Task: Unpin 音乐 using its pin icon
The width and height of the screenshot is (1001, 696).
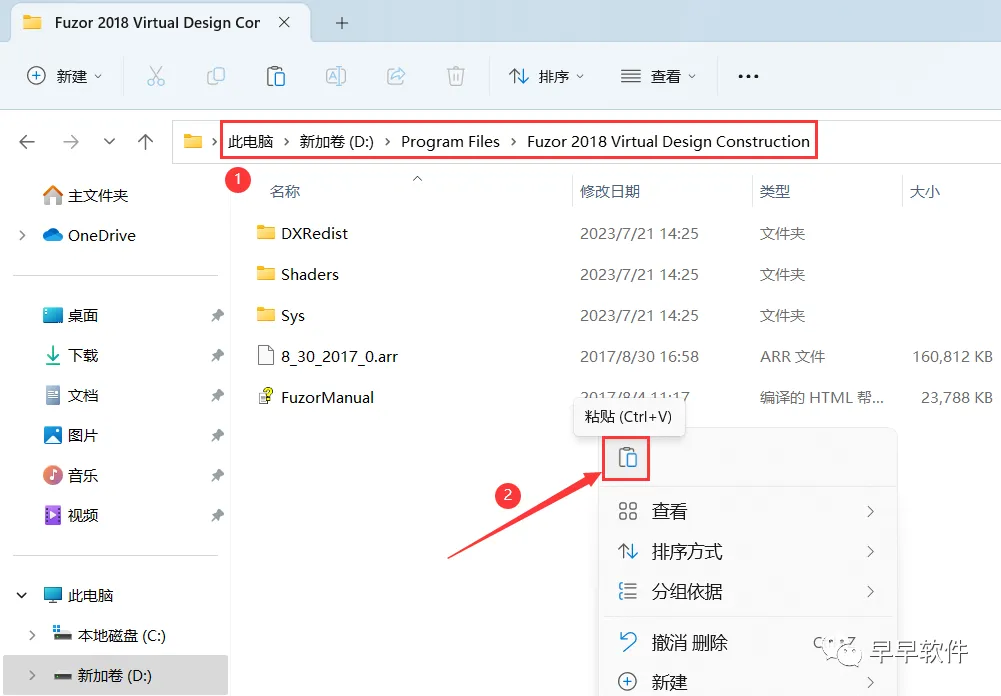Action: click(x=217, y=476)
